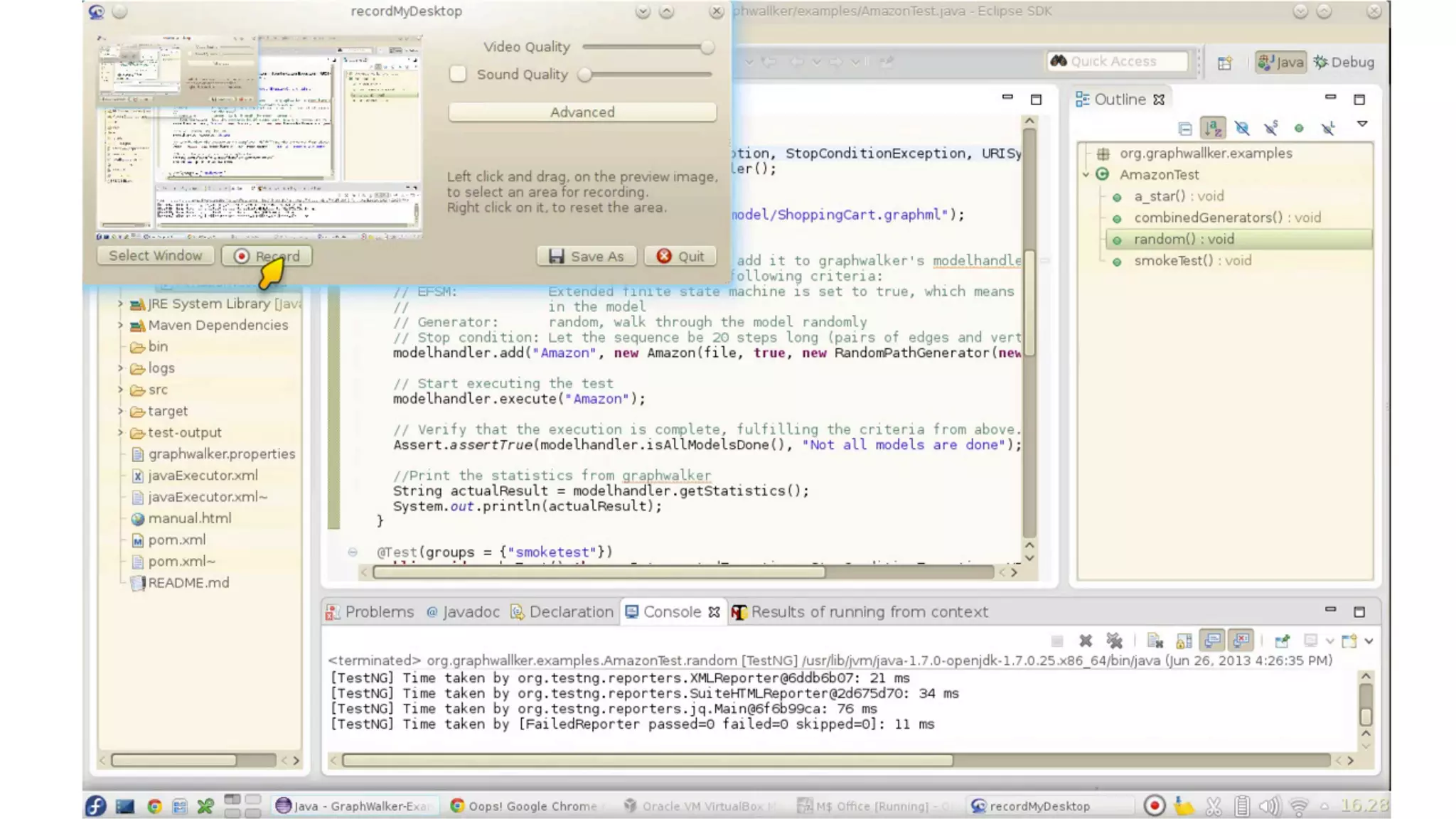This screenshot has width=1456, height=819.
Task: Toggle alphabetical sort in the Outline panel
Action: pos(1213,129)
